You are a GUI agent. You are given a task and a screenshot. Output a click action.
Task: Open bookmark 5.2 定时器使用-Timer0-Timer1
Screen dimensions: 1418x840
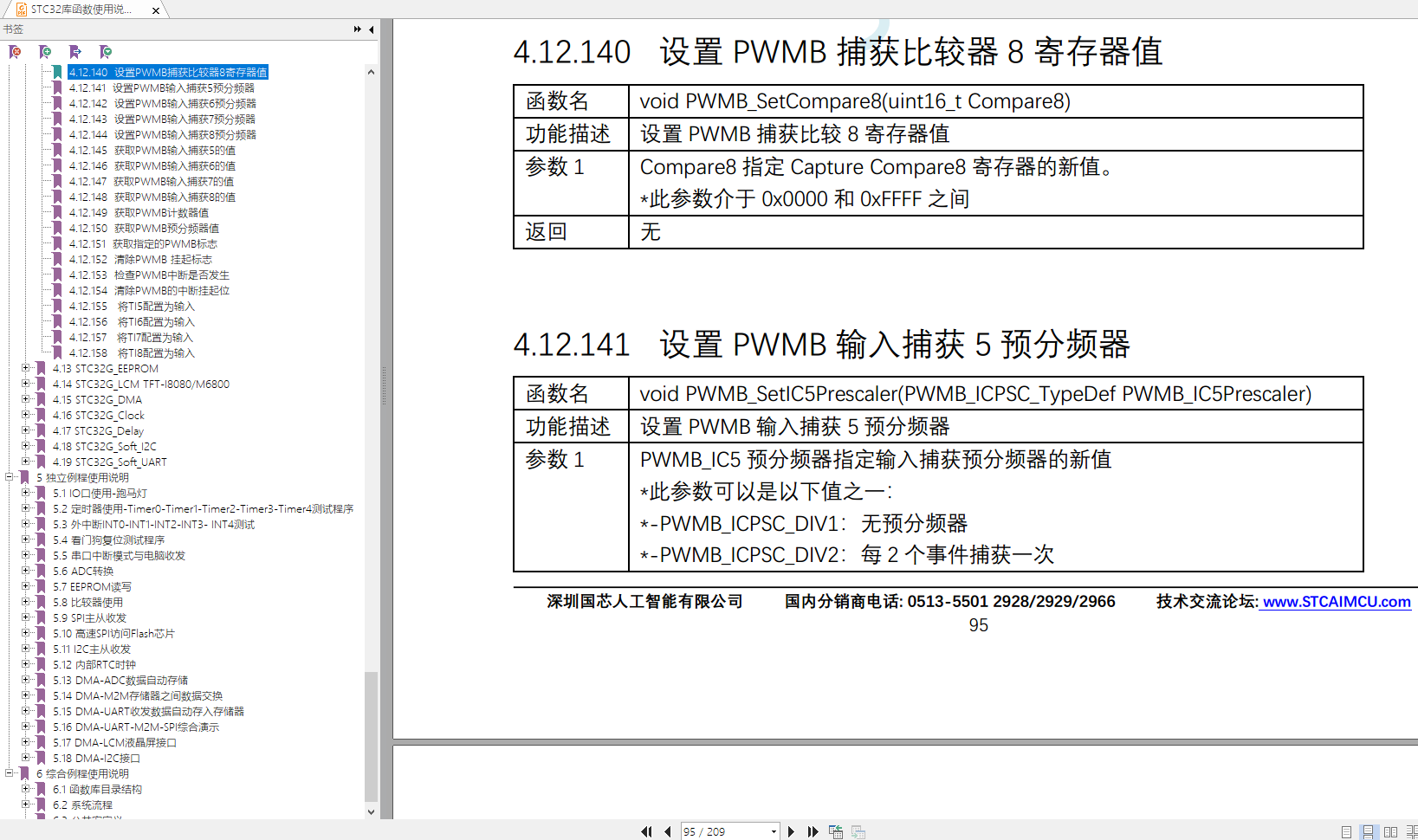[203, 508]
